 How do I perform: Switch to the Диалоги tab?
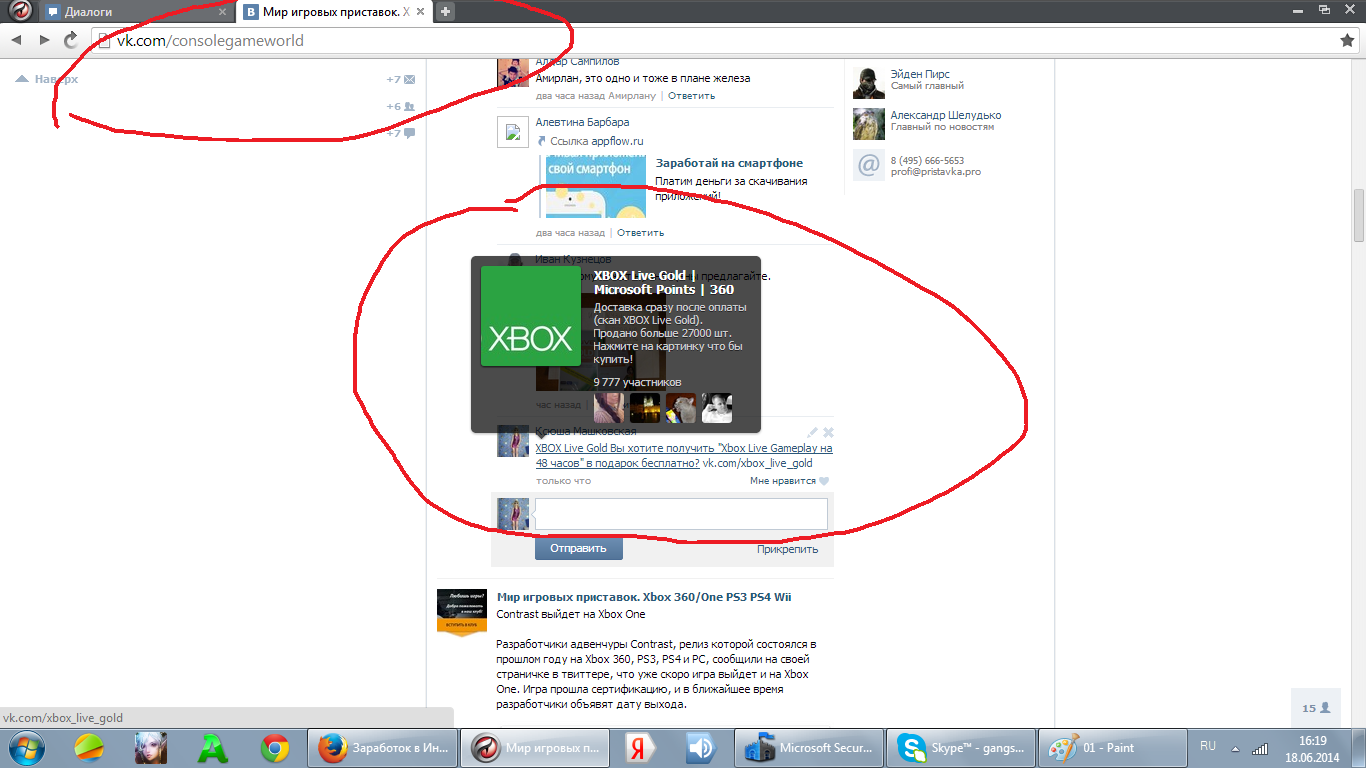[136, 12]
